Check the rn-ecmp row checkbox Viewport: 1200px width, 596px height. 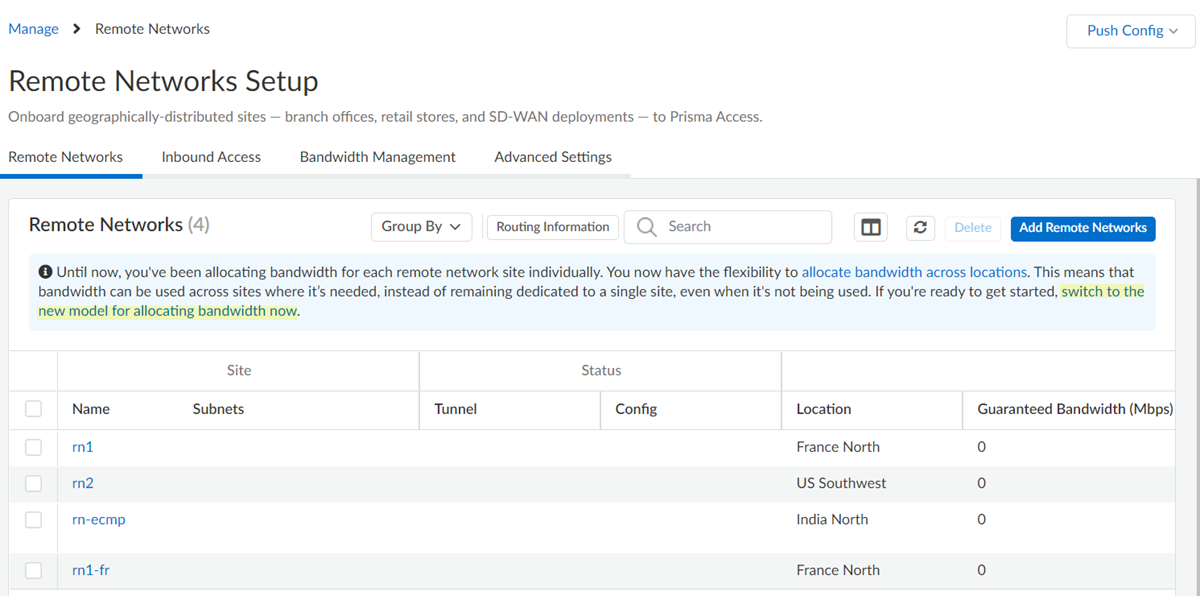coord(33,519)
